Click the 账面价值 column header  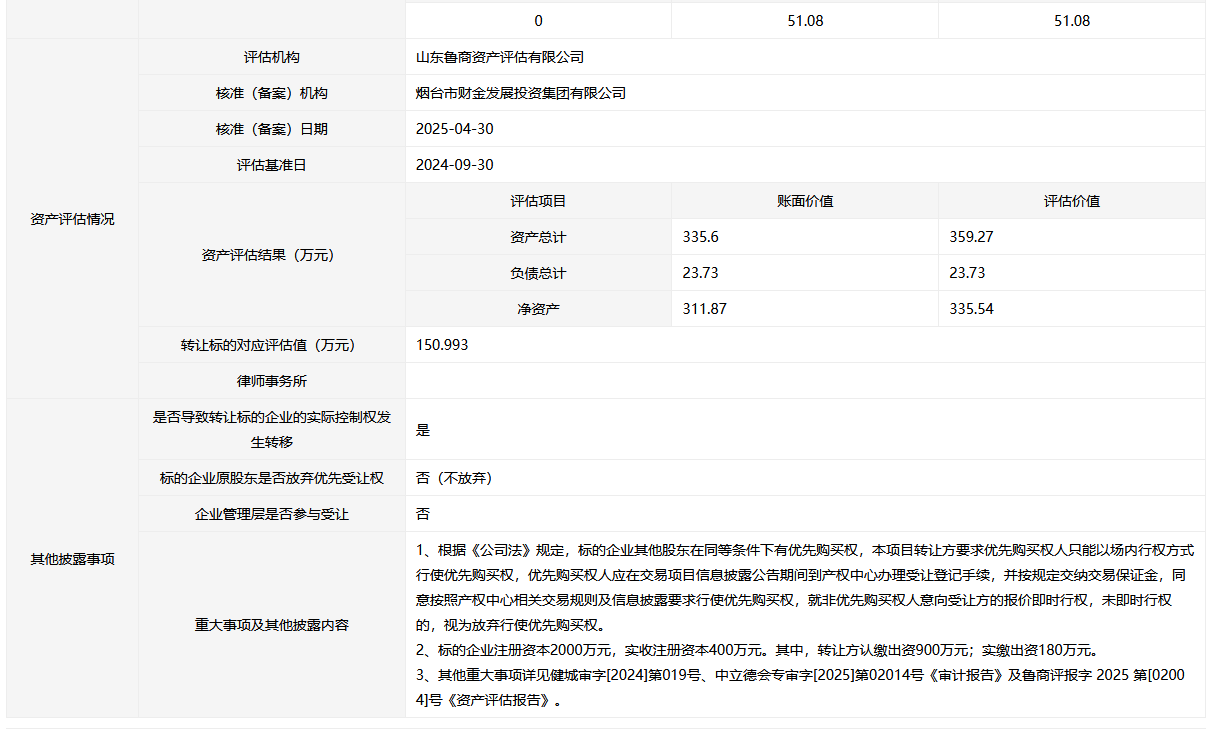(x=805, y=201)
